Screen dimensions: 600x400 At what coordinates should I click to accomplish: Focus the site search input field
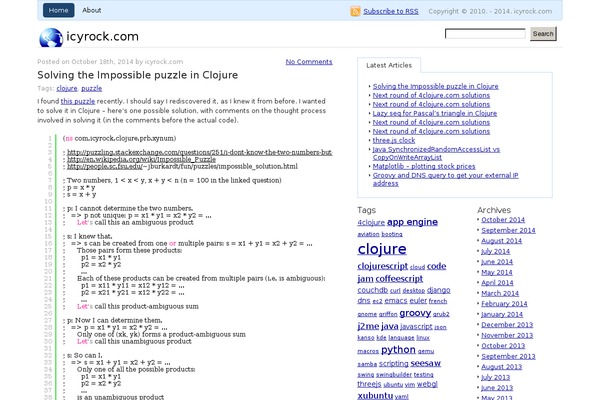(x=485, y=34)
